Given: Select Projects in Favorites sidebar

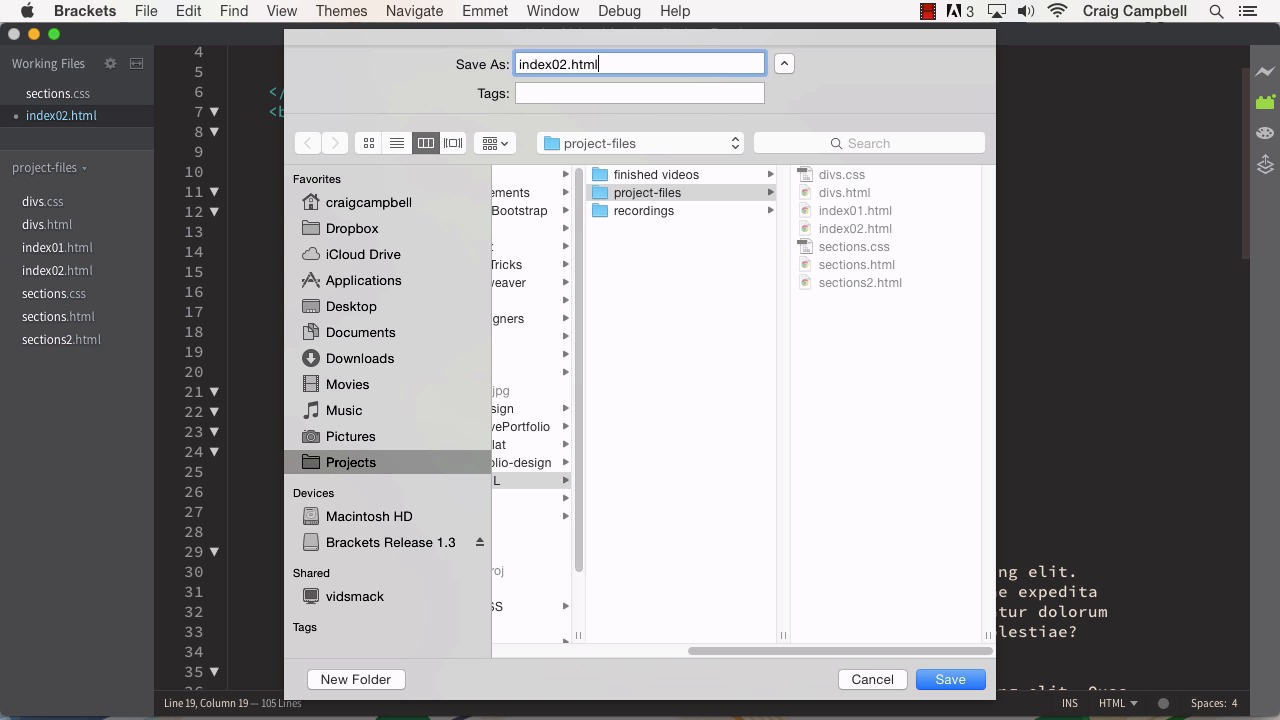Looking at the screenshot, I should pyautogui.click(x=387, y=462).
